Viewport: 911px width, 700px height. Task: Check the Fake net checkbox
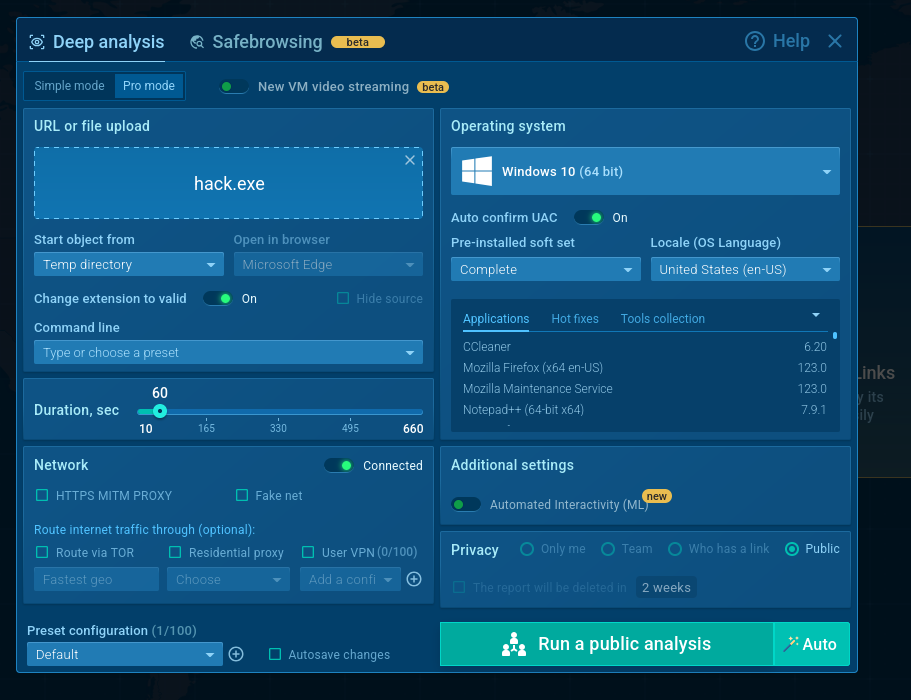pos(242,495)
